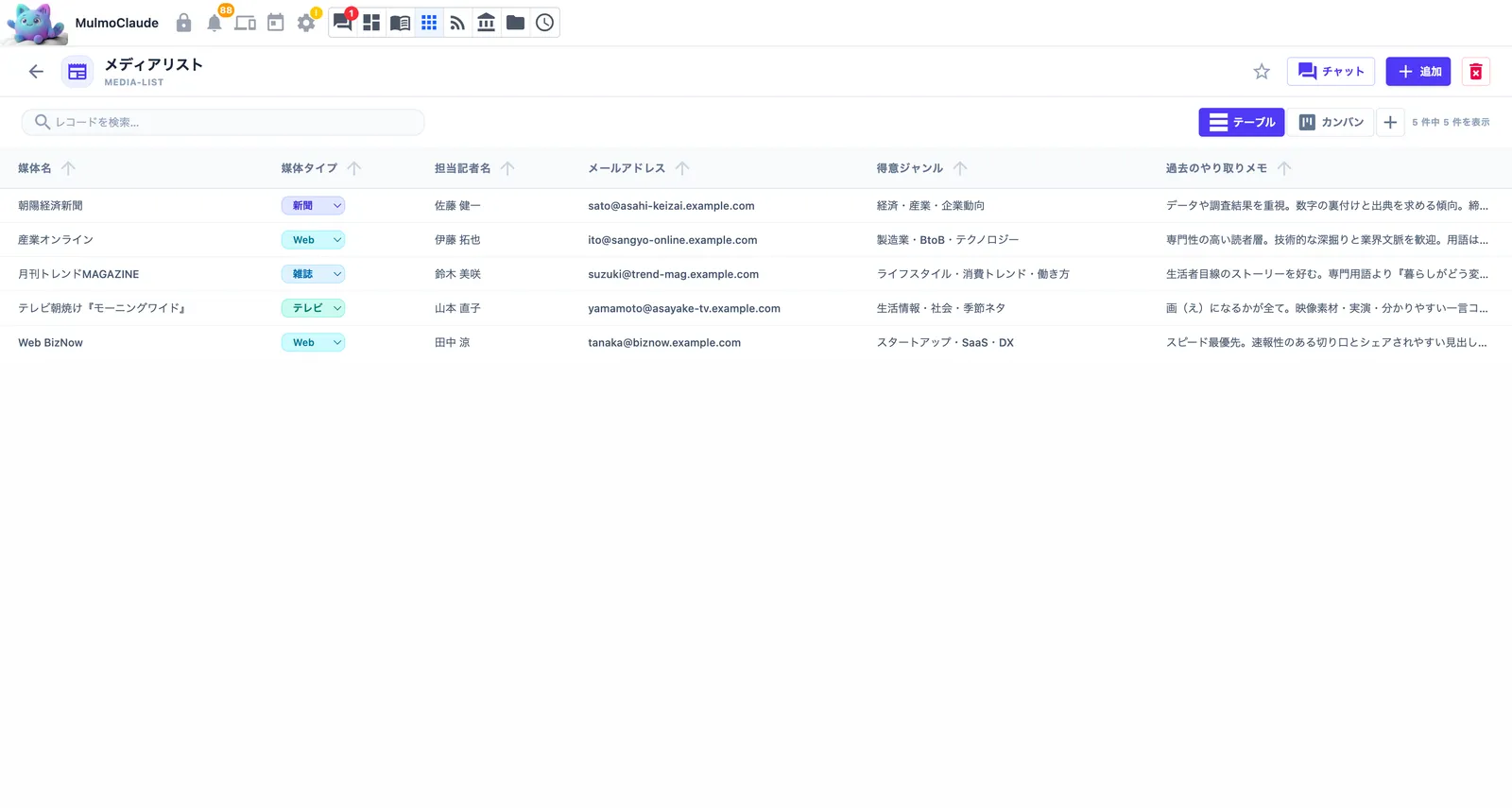The image size is (1512, 808).
Task: Click reporter name 田中 涼
Action: click(x=452, y=342)
